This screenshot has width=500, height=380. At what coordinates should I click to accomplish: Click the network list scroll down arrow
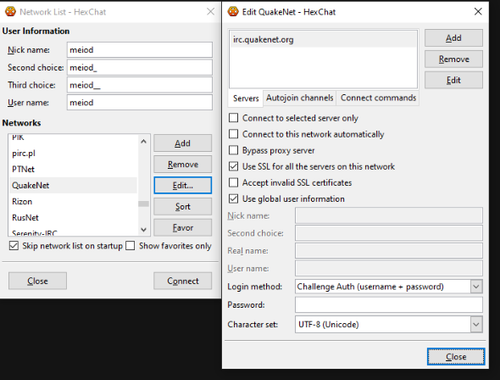pos(144,229)
